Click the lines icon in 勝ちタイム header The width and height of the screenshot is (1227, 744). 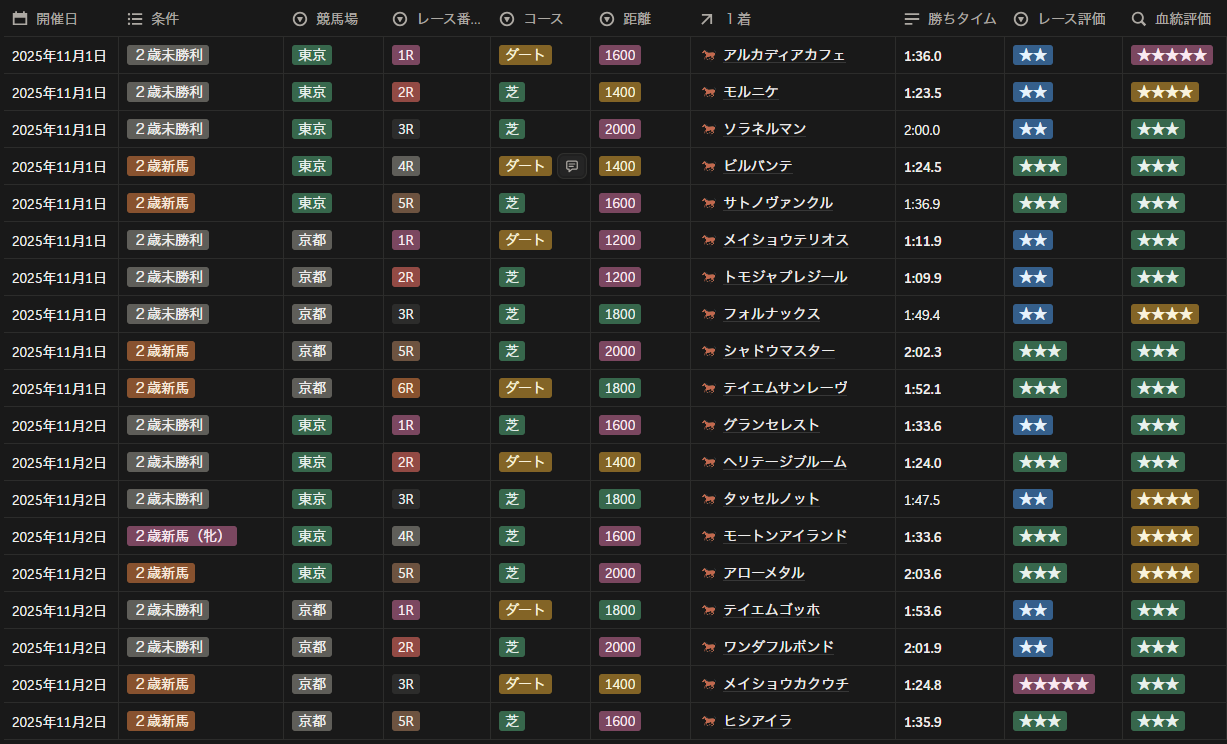coord(911,19)
